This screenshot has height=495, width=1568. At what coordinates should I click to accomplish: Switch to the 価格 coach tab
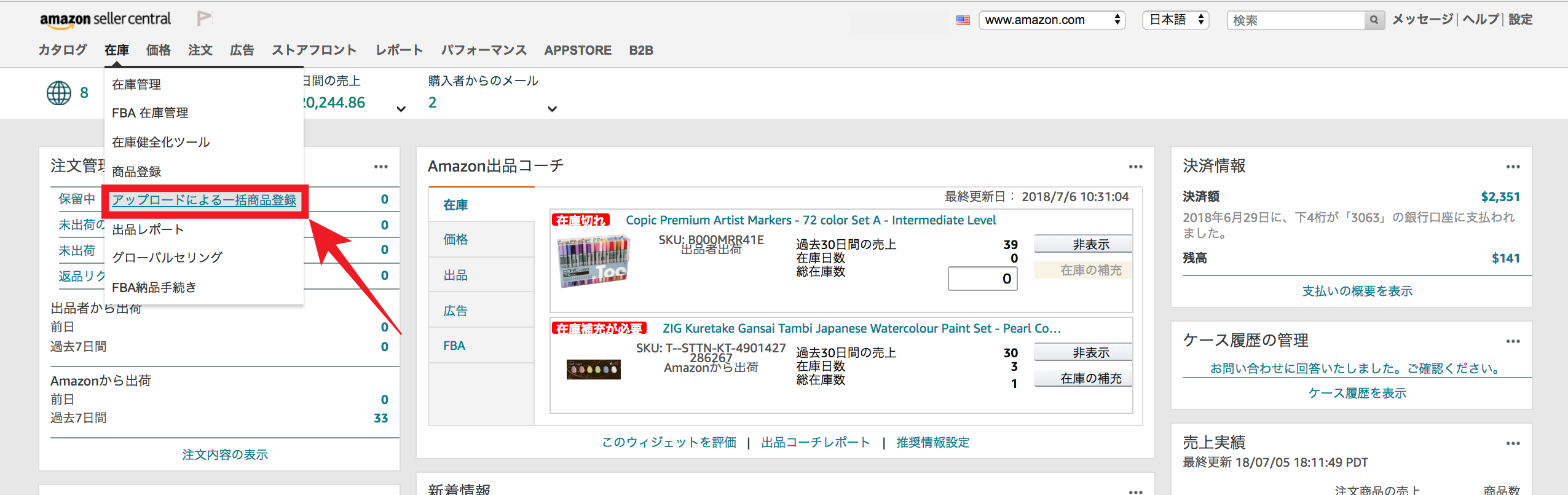[482, 239]
